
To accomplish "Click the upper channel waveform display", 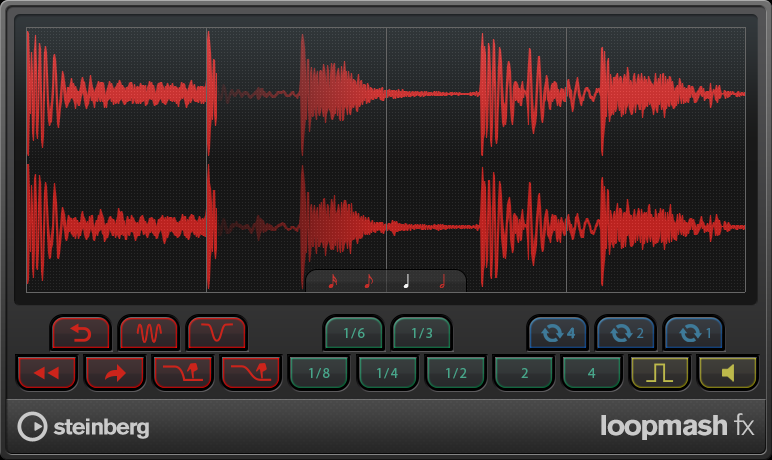I will tap(386, 94).
